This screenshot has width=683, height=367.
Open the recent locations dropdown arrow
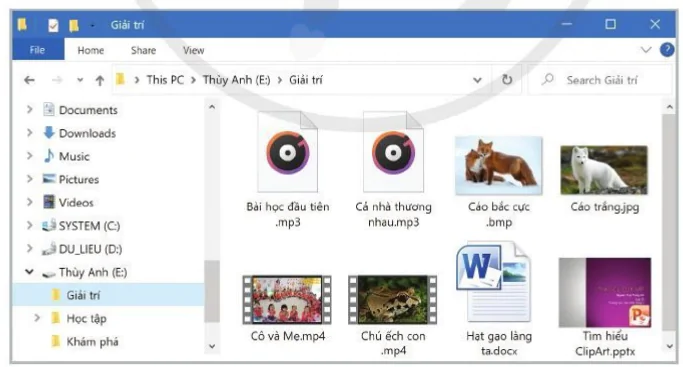[x=80, y=80]
